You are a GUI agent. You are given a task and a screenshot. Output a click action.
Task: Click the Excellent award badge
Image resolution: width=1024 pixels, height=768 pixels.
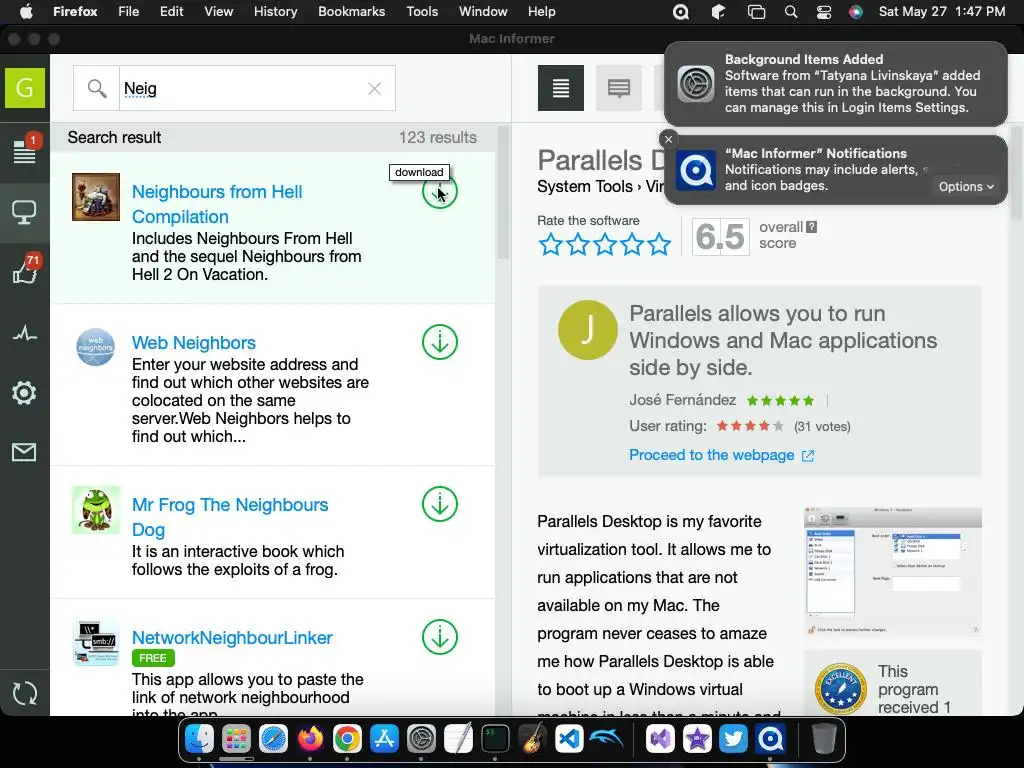(x=840, y=690)
